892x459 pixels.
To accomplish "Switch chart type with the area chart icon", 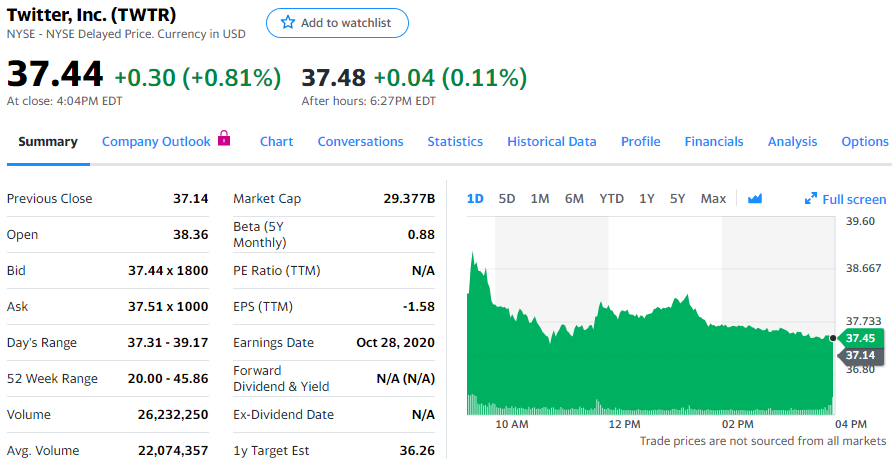I will coord(755,199).
